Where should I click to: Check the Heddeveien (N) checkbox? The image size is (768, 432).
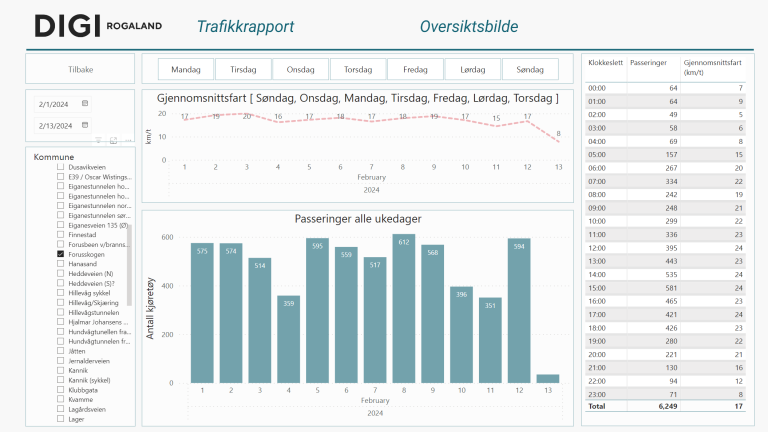click(x=60, y=273)
